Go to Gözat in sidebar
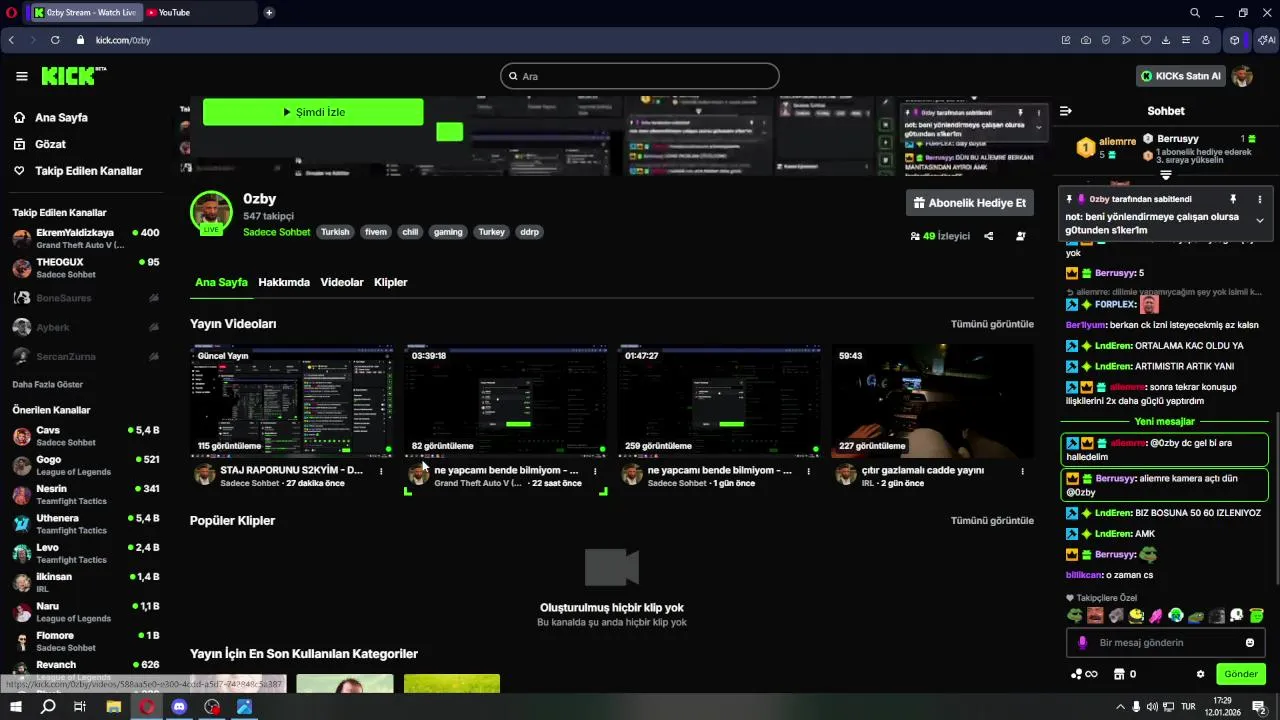 click(50, 144)
